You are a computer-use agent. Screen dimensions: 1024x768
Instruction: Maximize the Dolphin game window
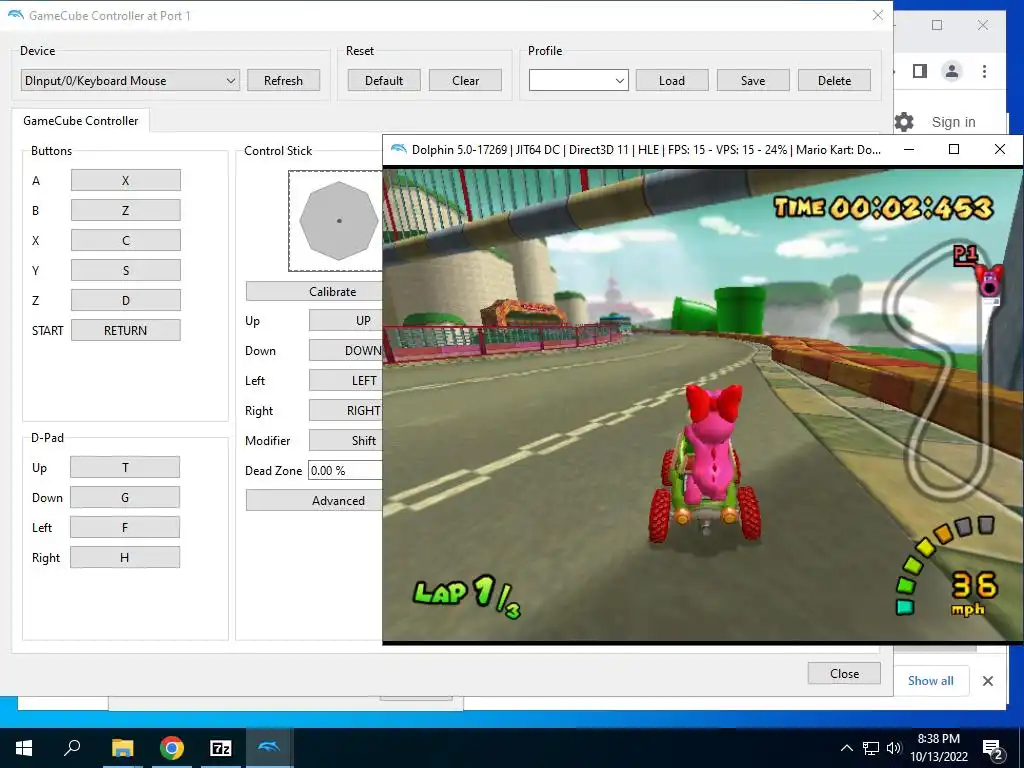[953, 150]
